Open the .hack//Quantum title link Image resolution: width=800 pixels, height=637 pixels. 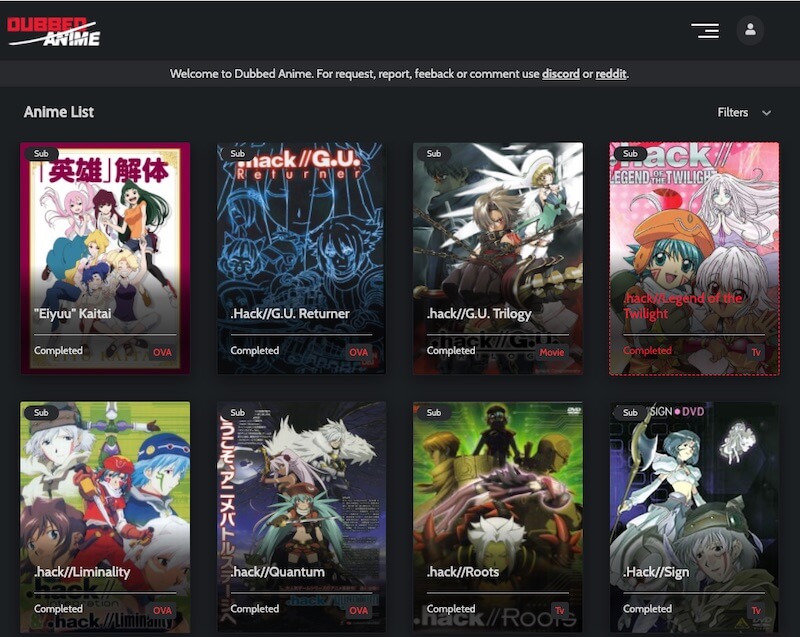point(278,572)
